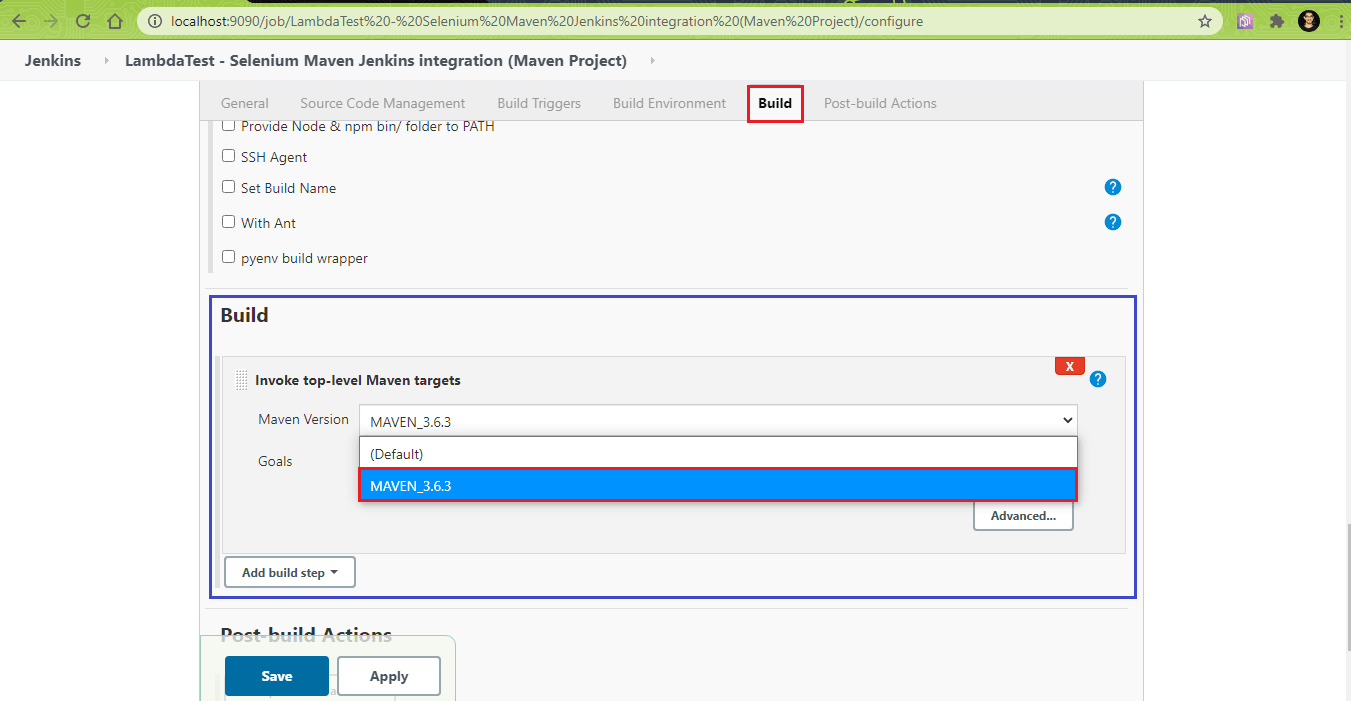Reload the page with the refresh icon
This screenshot has width=1351, height=701.
[x=83, y=21]
